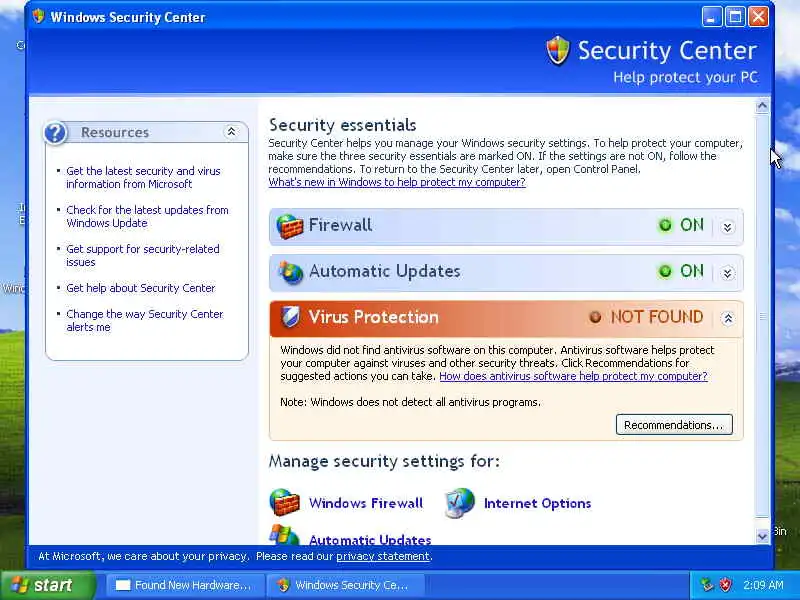Close the Windows Security Center window
Screen dimensions: 800x600
coord(759,17)
